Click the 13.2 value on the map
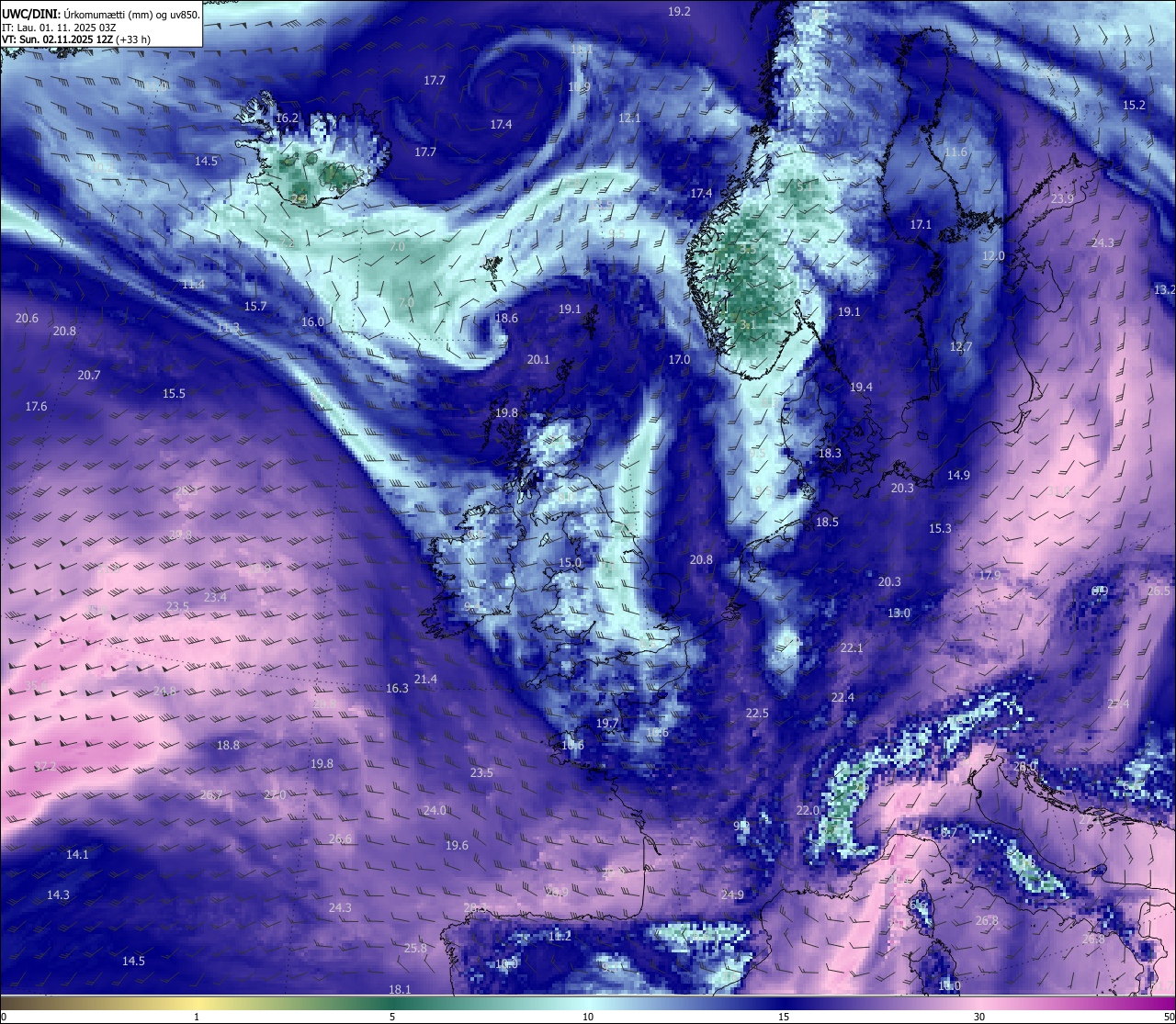The width and height of the screenshot is (1176, 1024). tap(1164, 289)
